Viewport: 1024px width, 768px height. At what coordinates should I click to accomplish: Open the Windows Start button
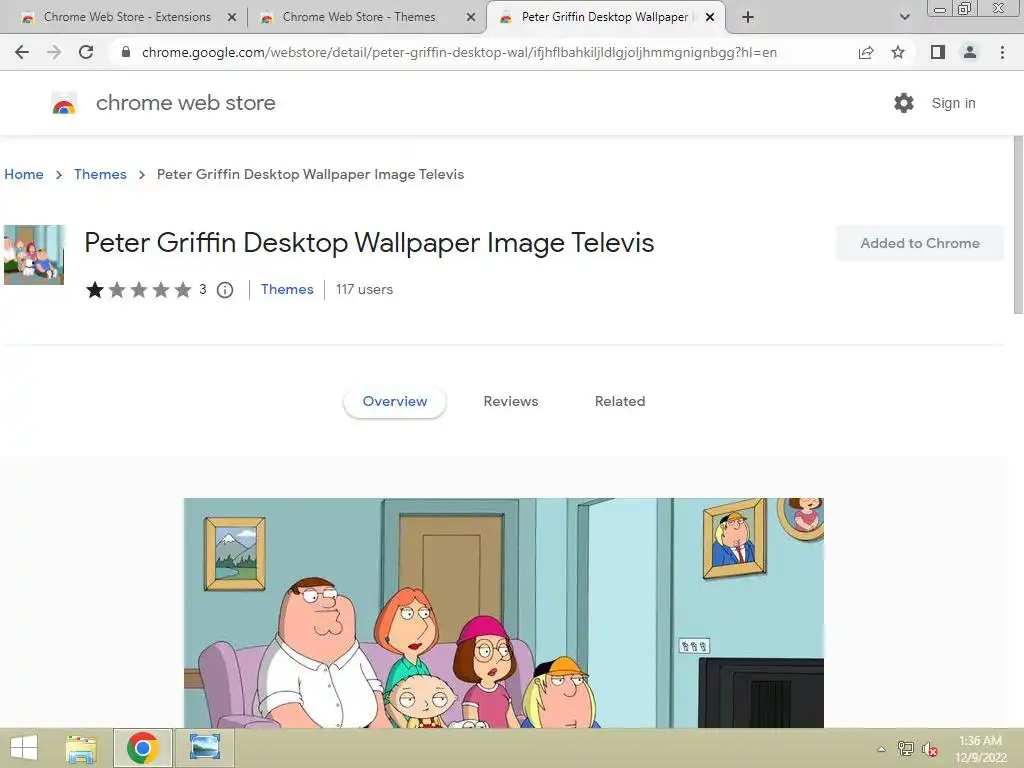(24, 748)
